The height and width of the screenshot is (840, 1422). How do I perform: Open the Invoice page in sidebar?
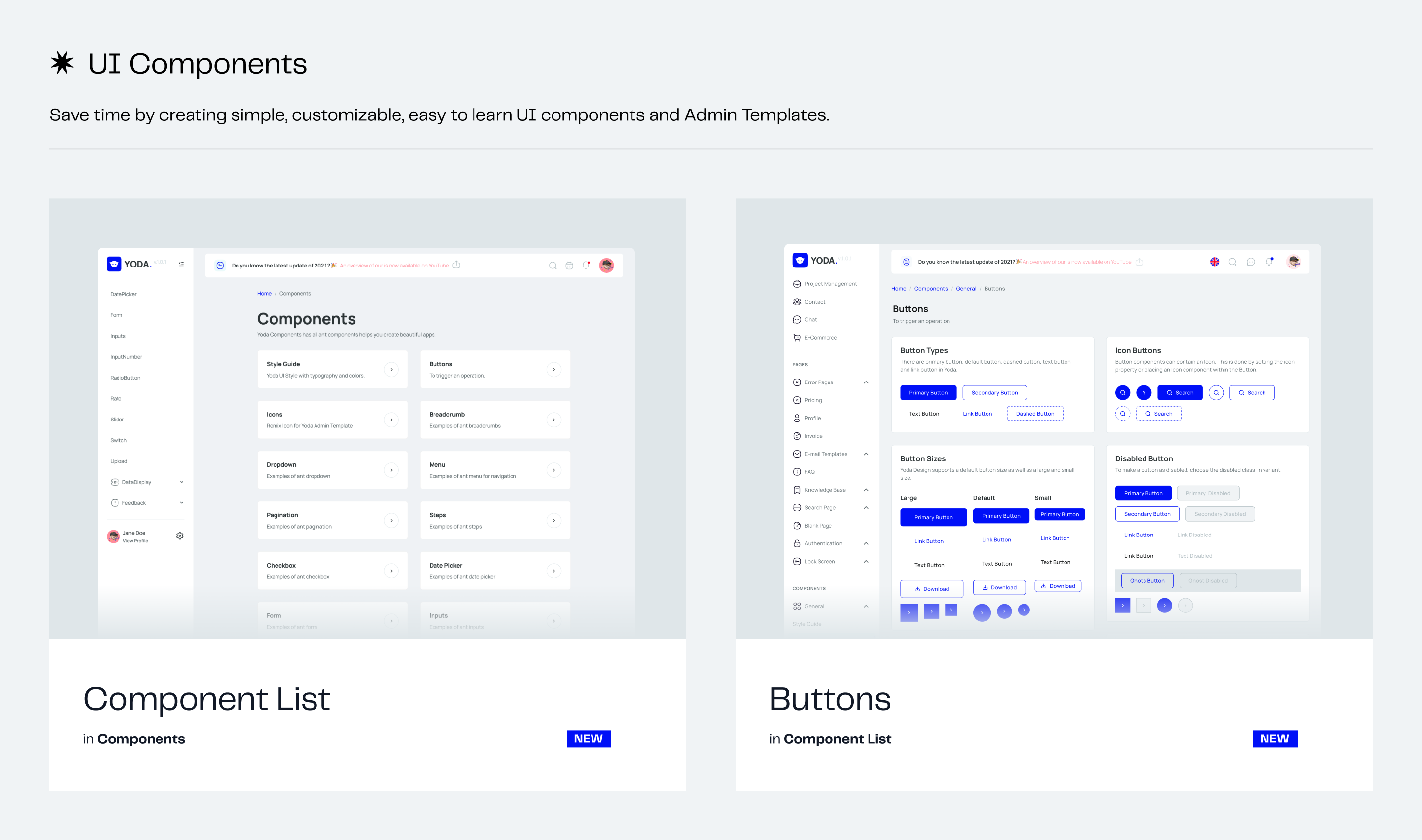[808, 436]
